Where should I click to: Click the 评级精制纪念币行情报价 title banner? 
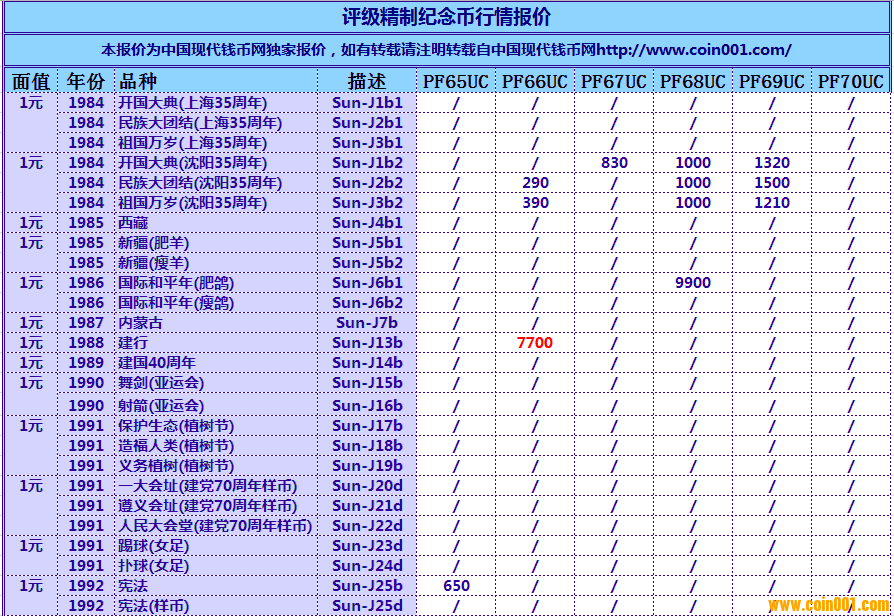pyautogui.click(x=446, y=17)
